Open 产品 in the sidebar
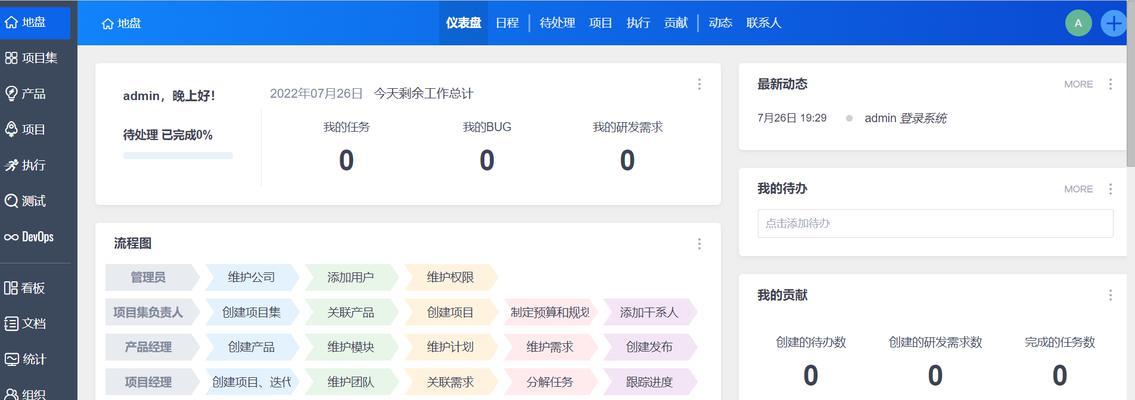Image resolution: width=1135 pixels, height=400 pixels. pos(26,94)
